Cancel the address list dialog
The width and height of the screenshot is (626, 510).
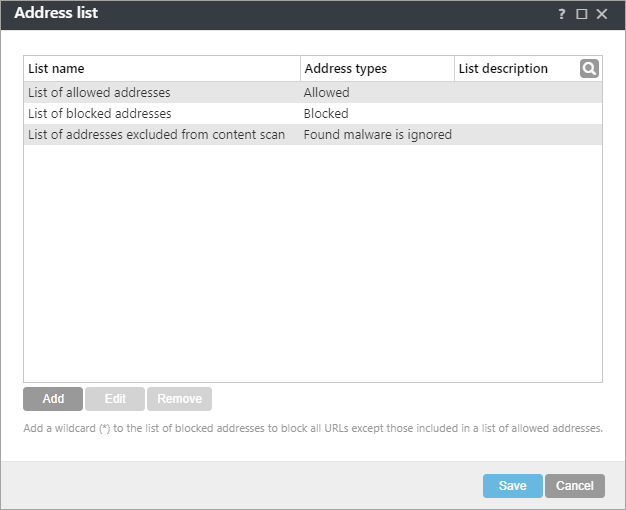(x=575, y=486)
